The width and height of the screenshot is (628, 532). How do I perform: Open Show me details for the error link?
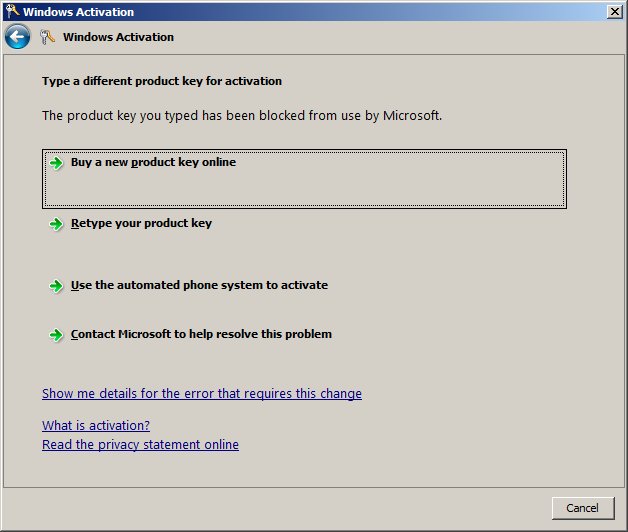pyautogui.click(x=202, y=394)
